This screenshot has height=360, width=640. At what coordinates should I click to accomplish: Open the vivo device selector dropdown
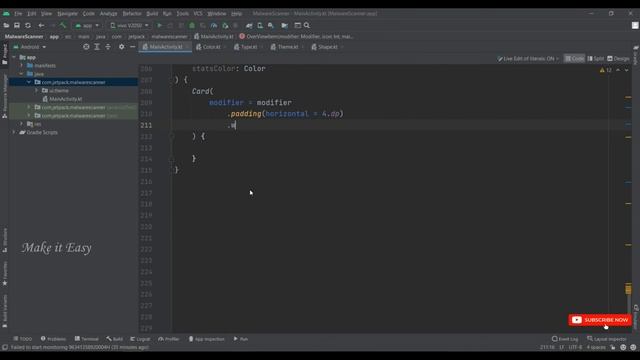[x=129, y=25]
